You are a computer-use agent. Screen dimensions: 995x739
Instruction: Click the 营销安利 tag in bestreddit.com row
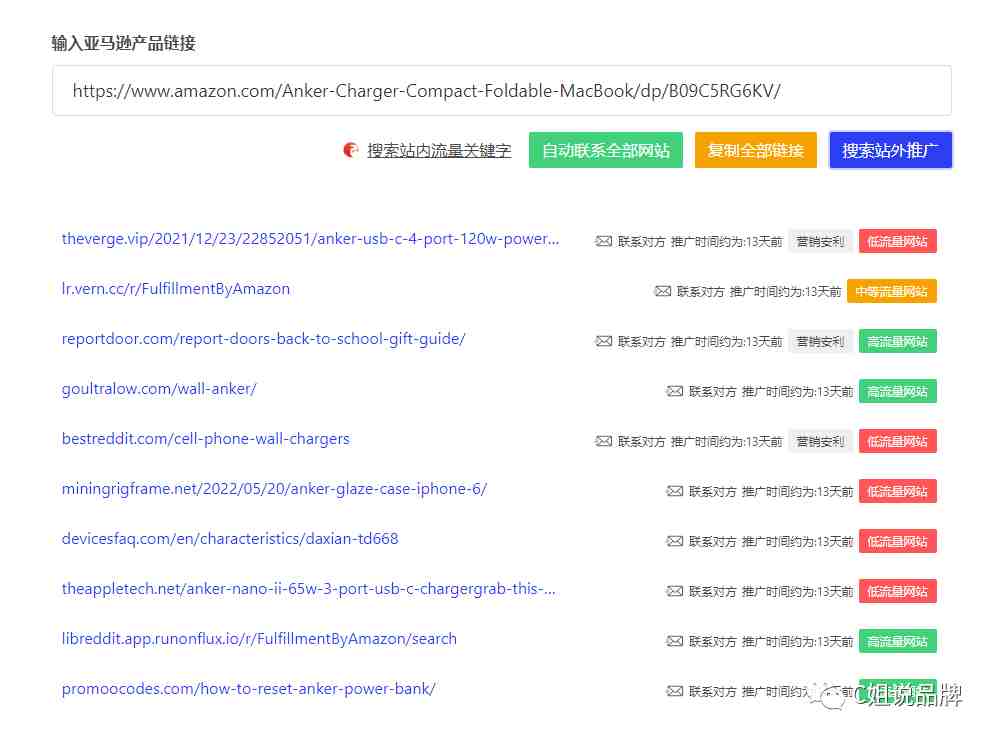pyautogui.click(x=820, y=441)
